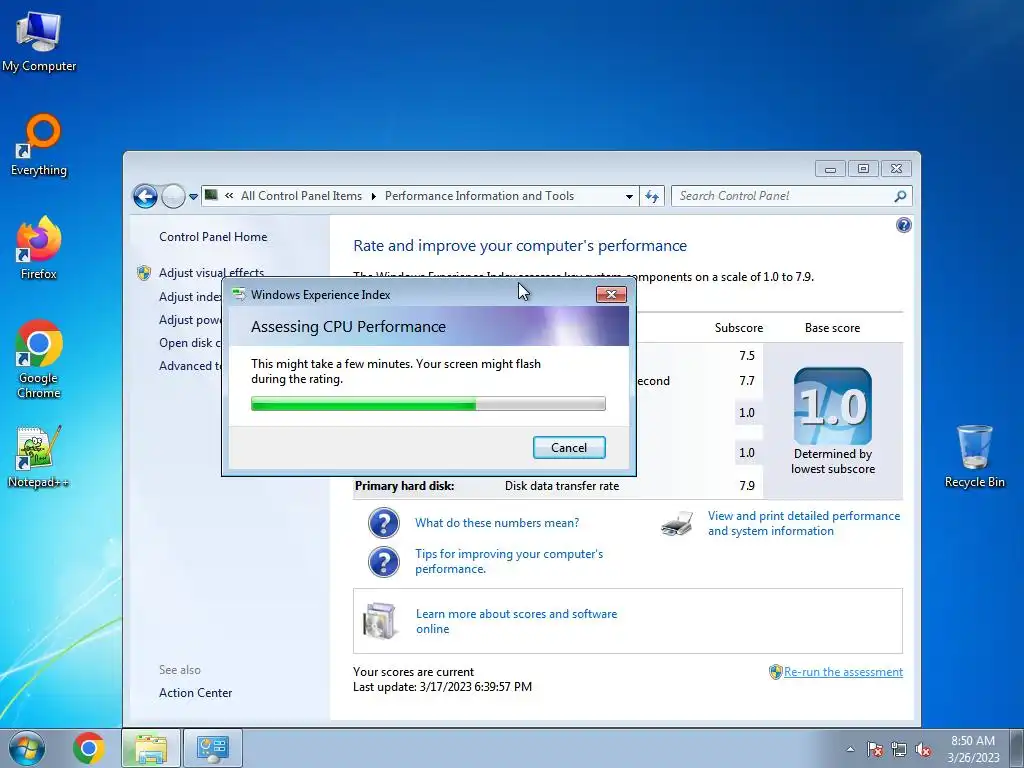Viewport: 1024px width, 768px height.
Task: Click the shield icon beside Re-run
Action: 775,672
